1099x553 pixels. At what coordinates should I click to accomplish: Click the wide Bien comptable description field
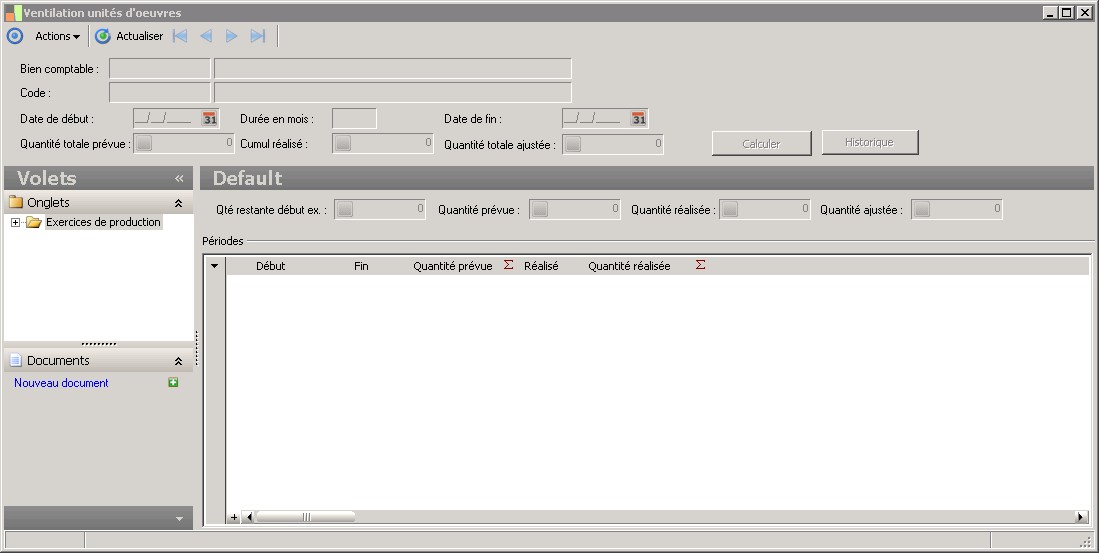(x=392, y=69)
